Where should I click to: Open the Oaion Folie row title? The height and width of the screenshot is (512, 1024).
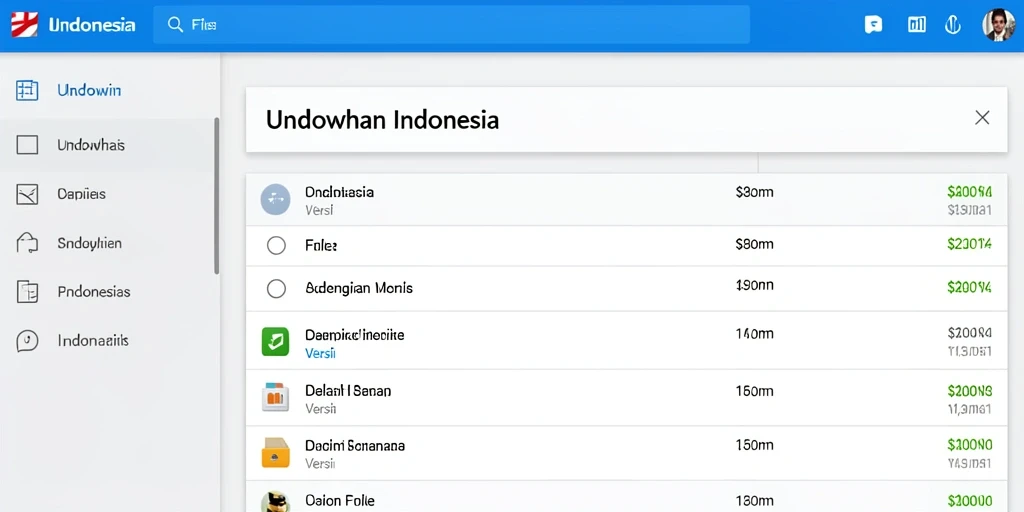[340, 500]
